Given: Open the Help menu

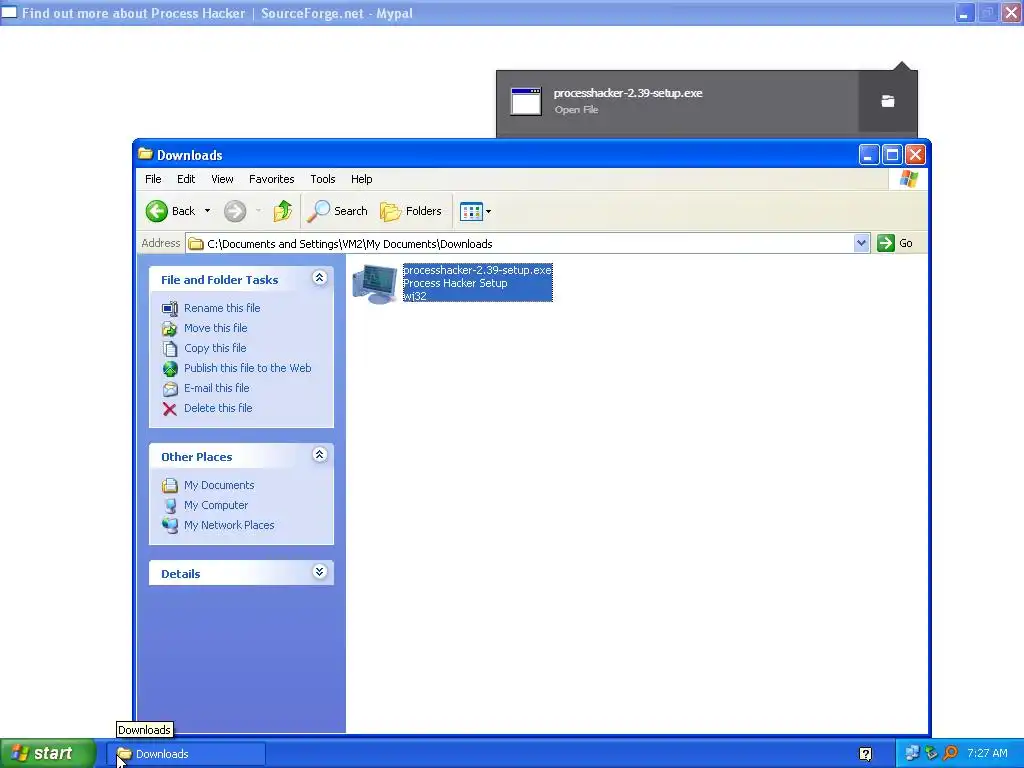Looking at the screenshot, I should point(361,179).
